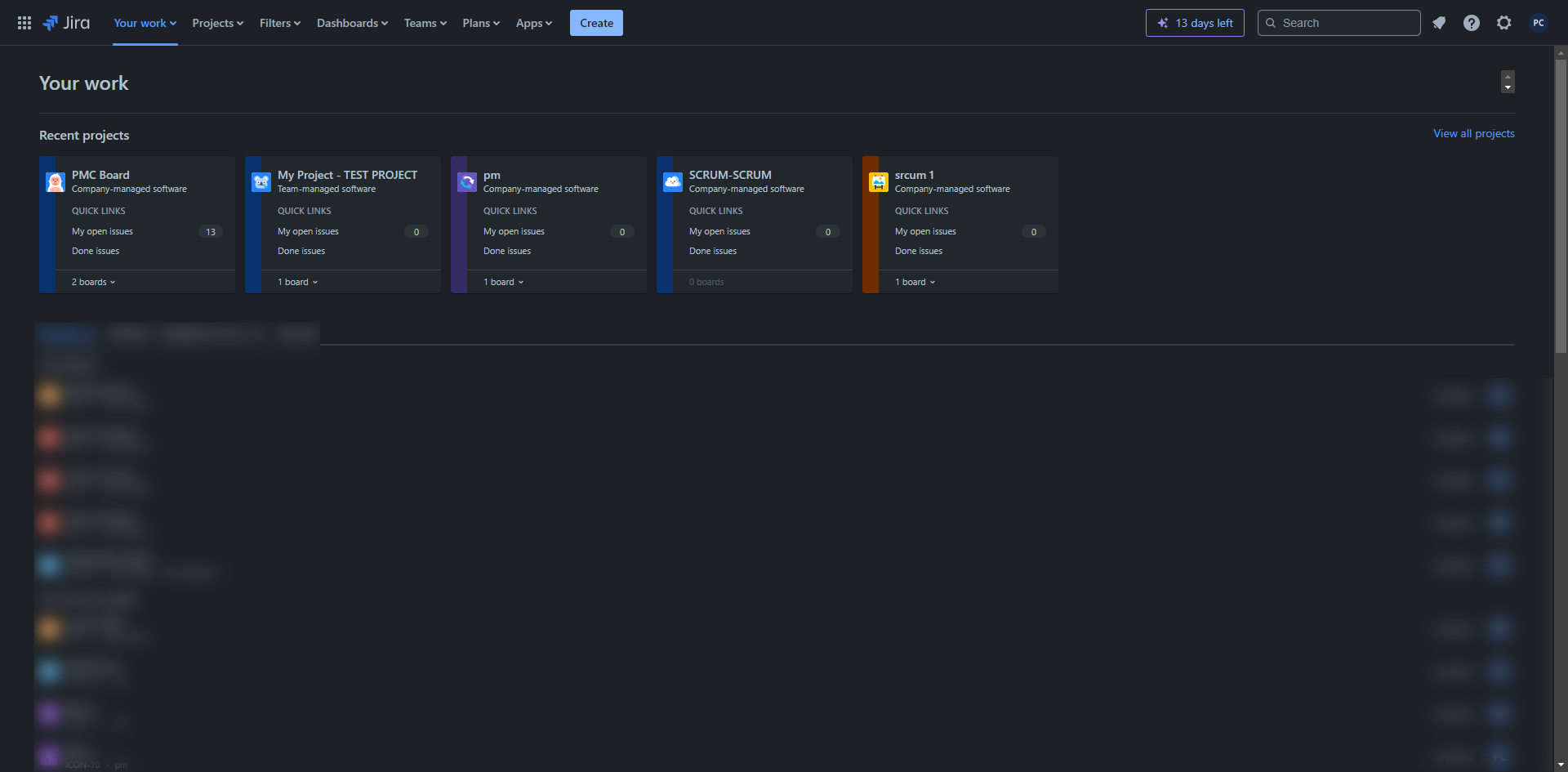
Task: Click the Your work page heading
Action: [x=83, y=83]
